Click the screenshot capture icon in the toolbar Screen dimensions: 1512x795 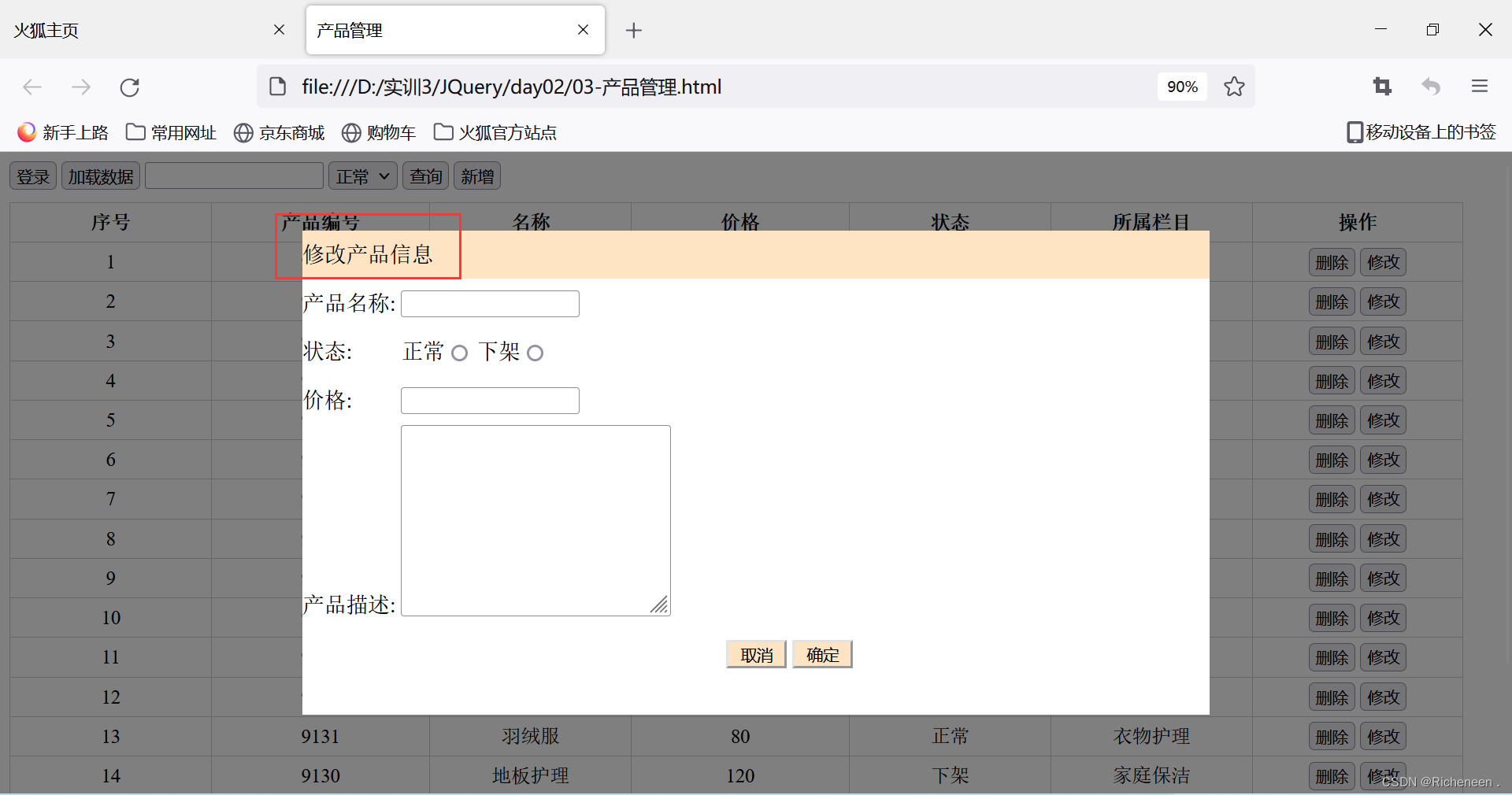click(x=1382, y=87)
